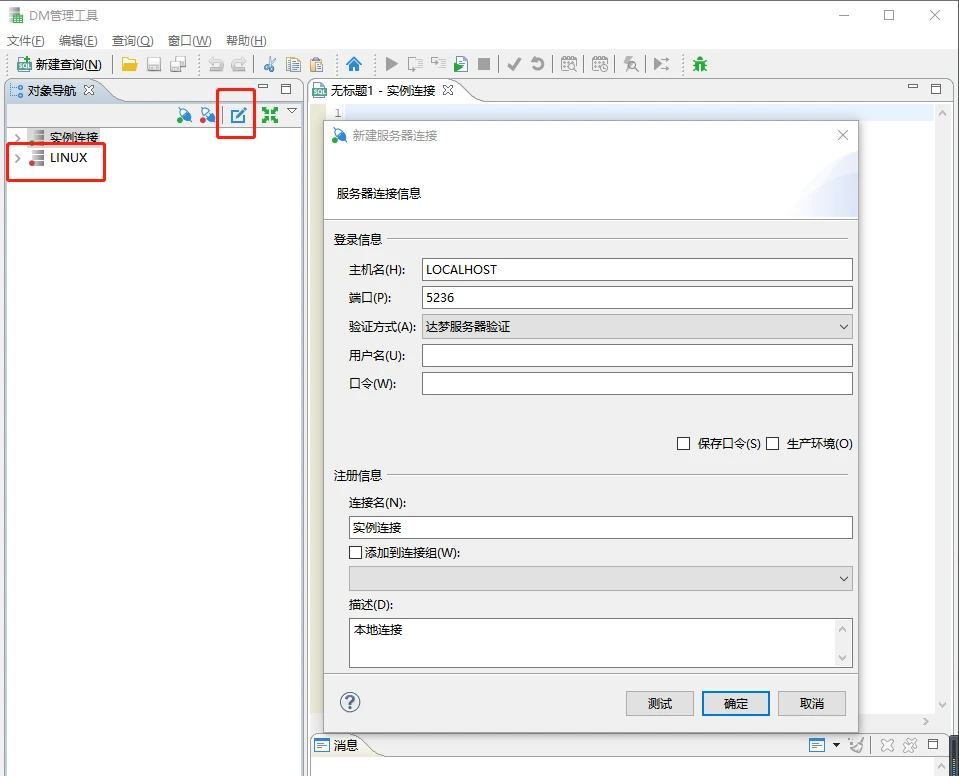This screenshot has height=776, width=959.
Task: Check the 生产环境 option
Action: coord(773,444)
